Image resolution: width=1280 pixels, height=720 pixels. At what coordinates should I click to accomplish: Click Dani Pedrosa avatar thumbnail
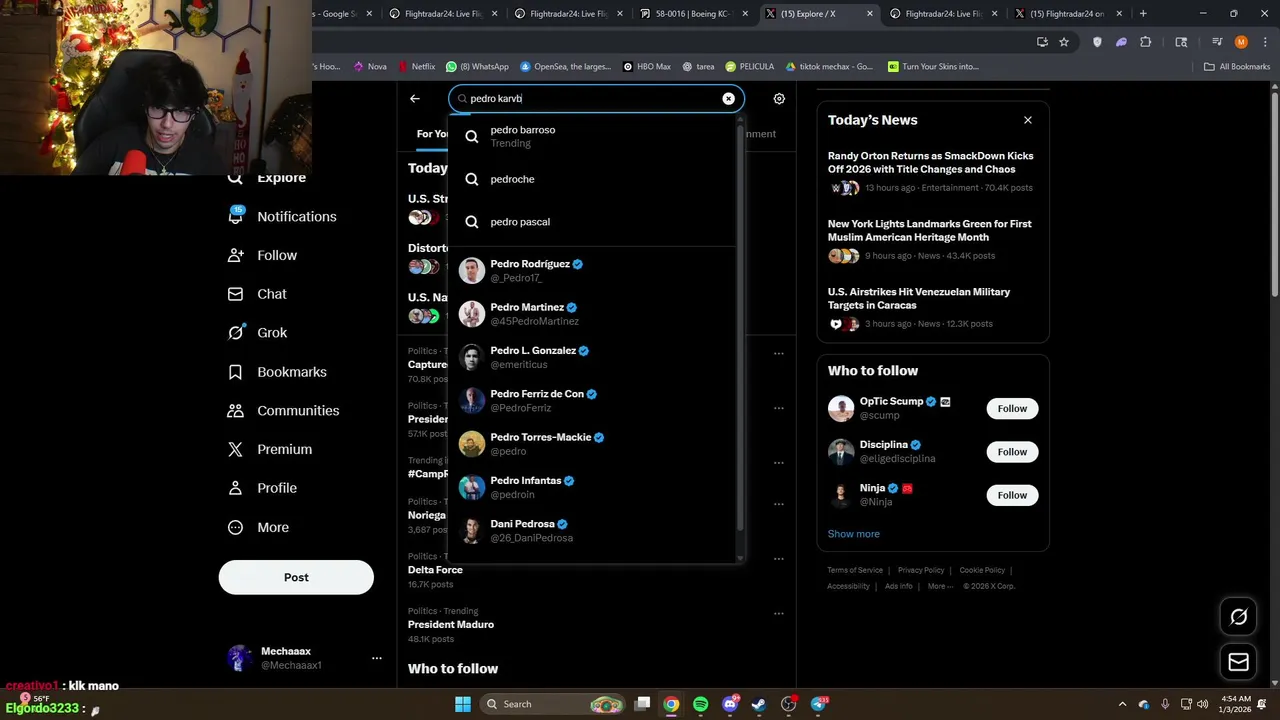[472, 531]
